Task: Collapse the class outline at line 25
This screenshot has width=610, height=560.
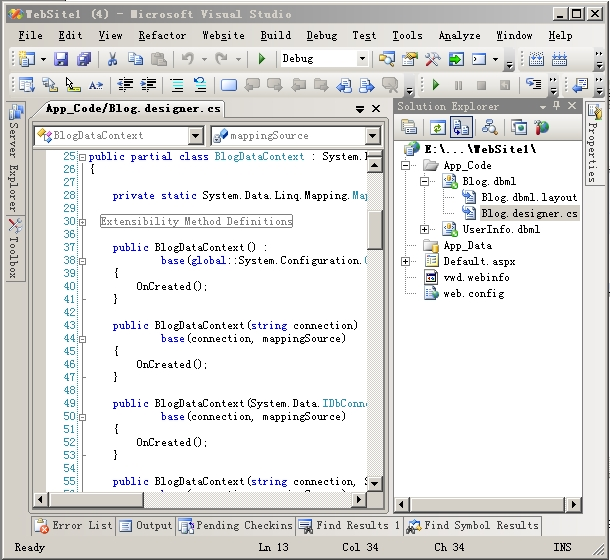Action: [82, 157]
